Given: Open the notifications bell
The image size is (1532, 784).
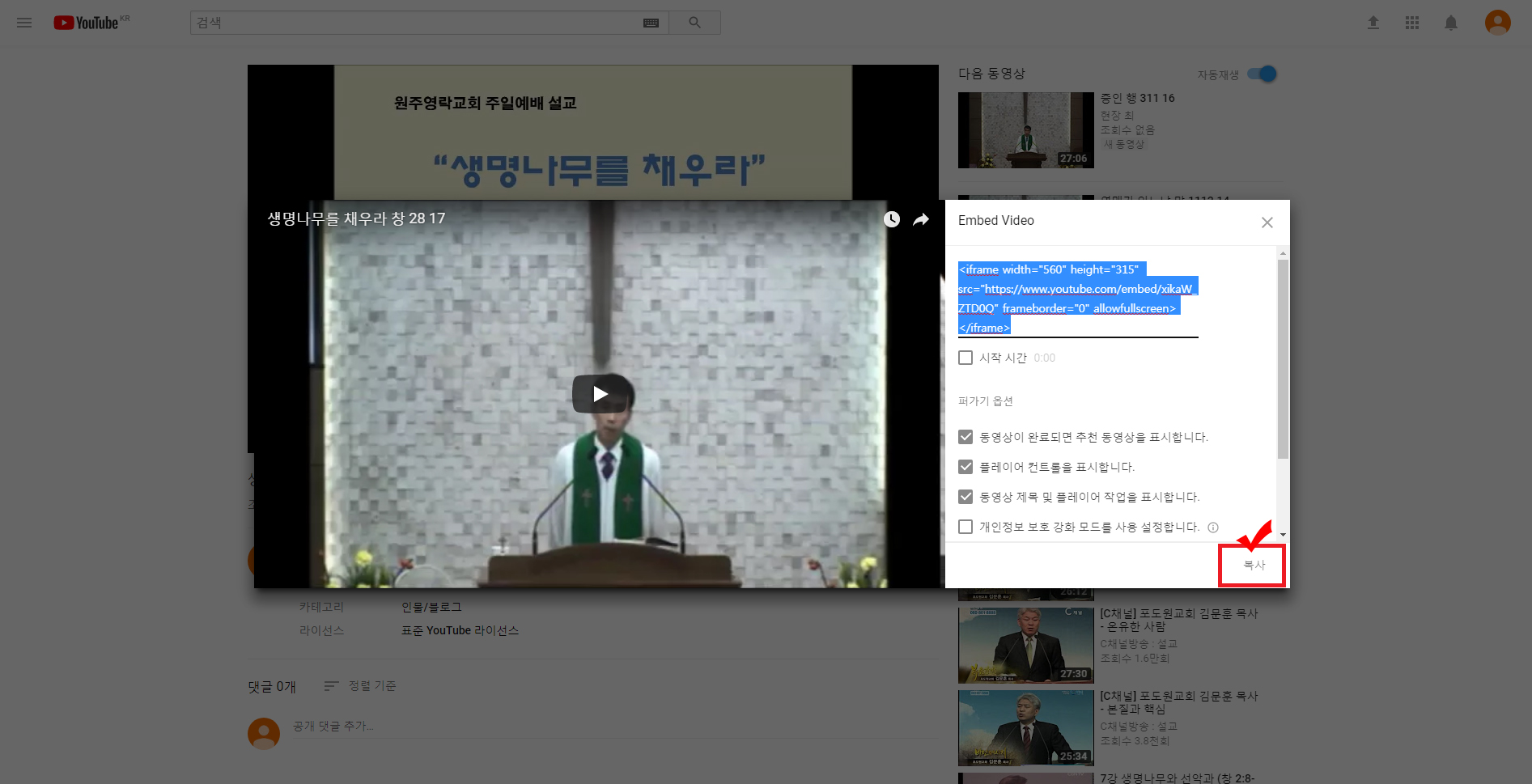Looking at the screenshot, I should pos(1450,23).
